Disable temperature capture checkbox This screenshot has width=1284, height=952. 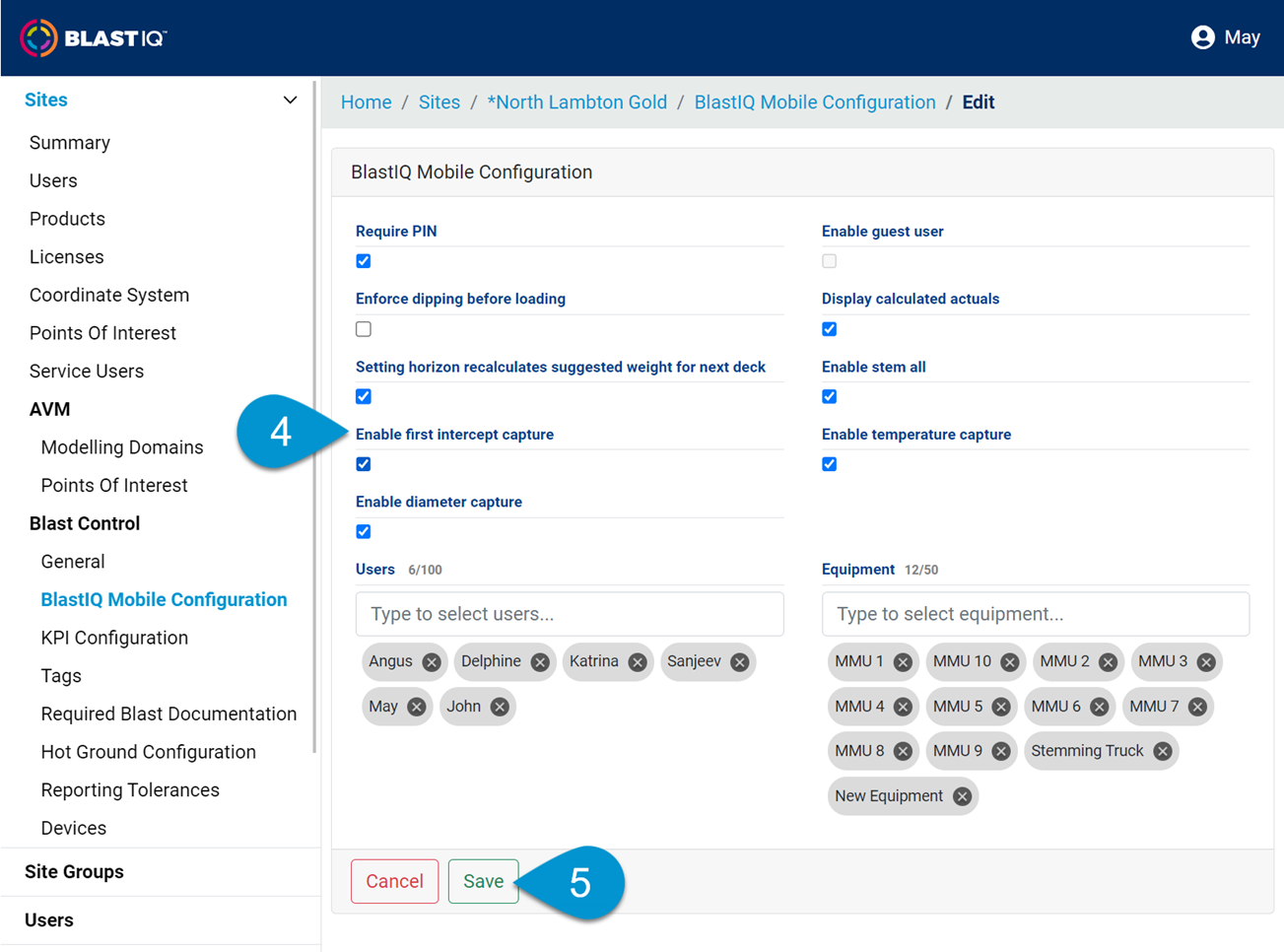pos(830,464)
